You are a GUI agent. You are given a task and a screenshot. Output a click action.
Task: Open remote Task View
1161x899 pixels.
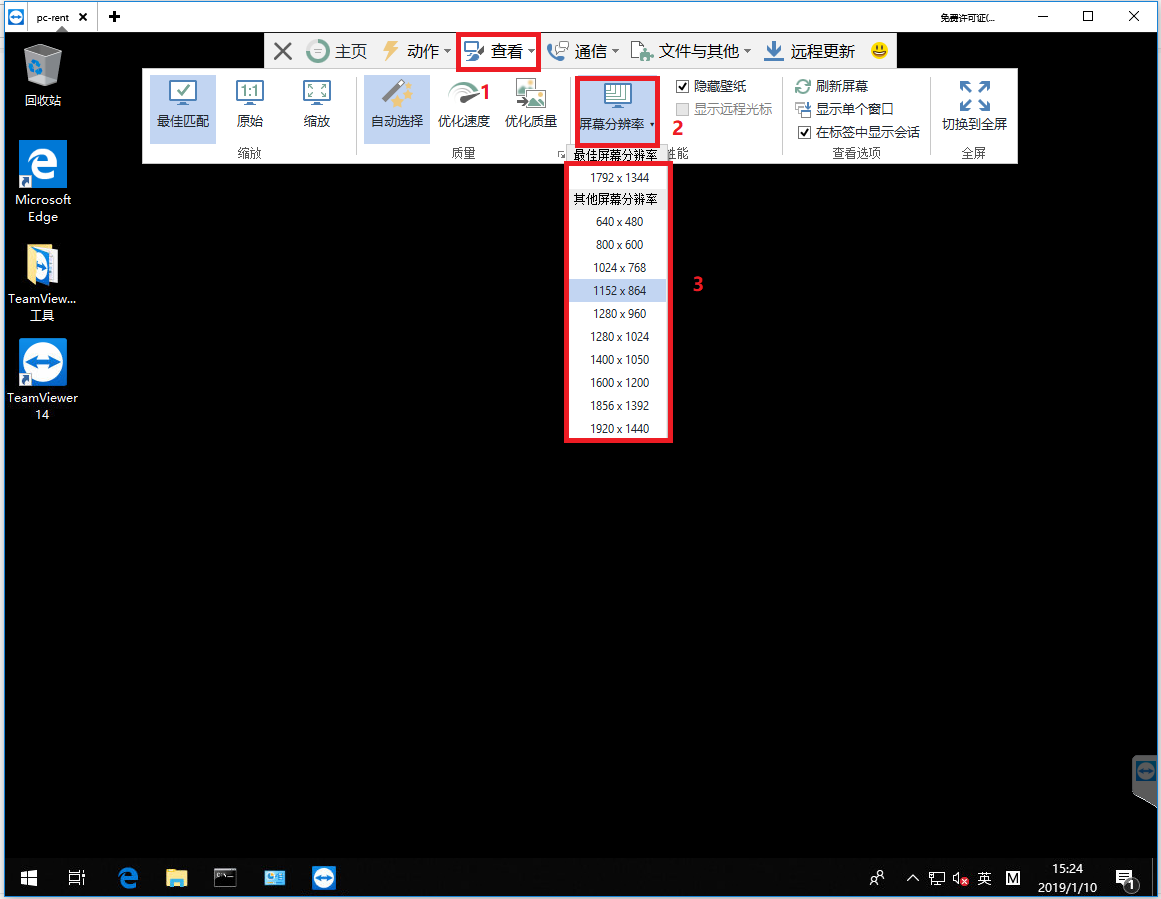point(76,878)
